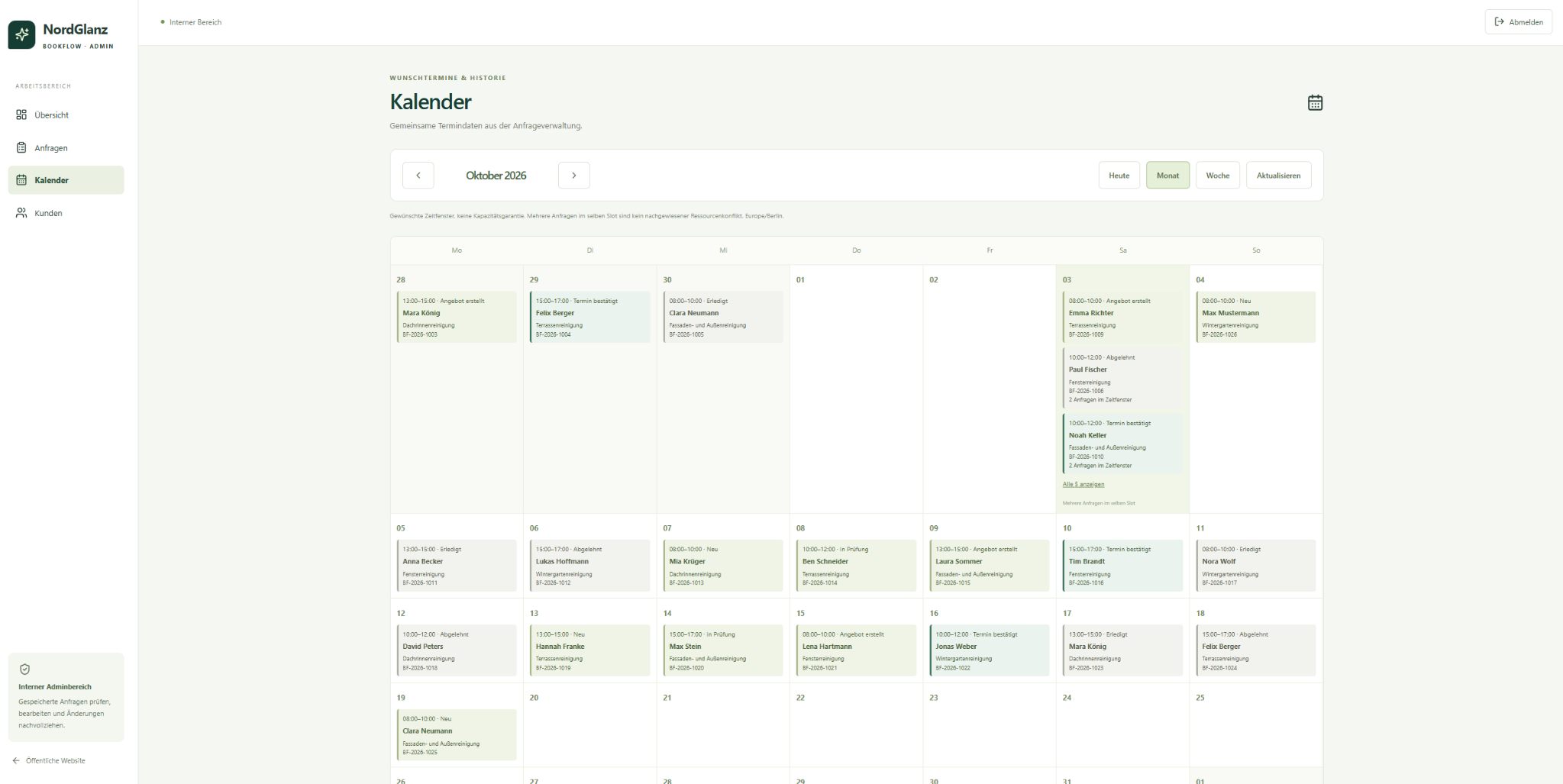Go to the next month
This screenshot has width=1563, height=784.
(x=574, y=176)
